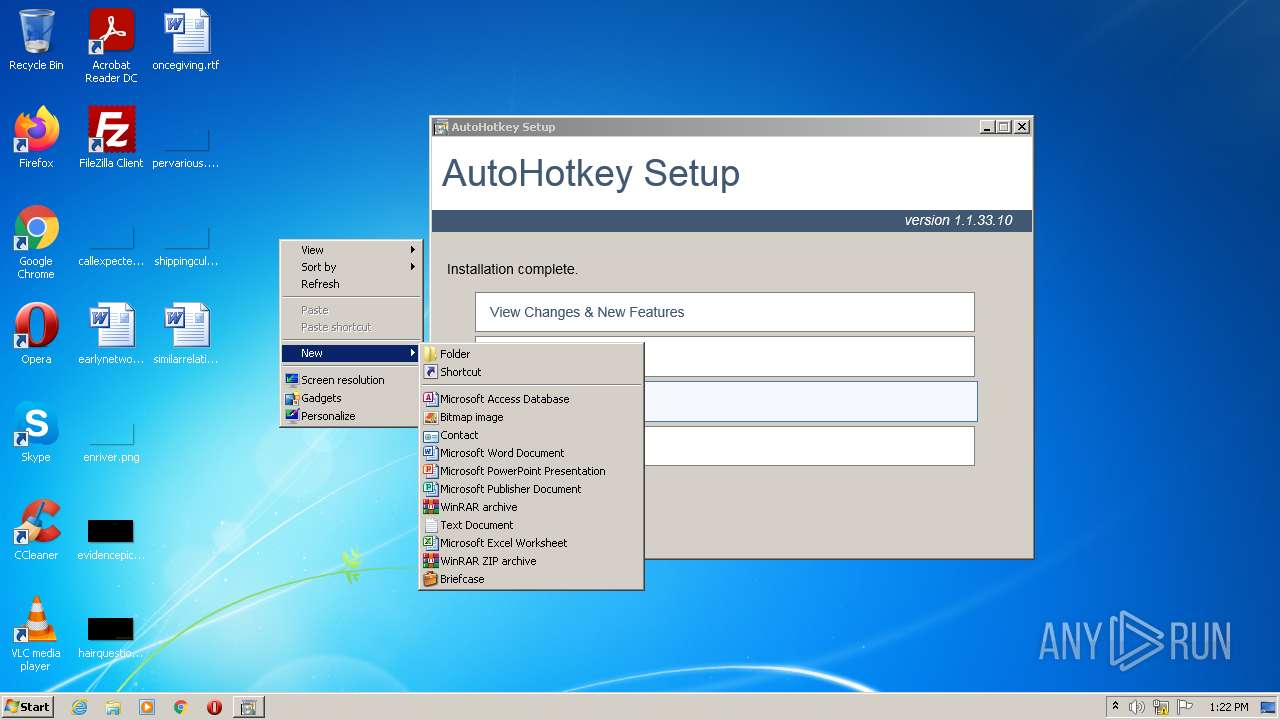The height and width of the screenshot is (720, 1280).
Task: Open the VLC media player shortcut
Action: click(x=36, y=634)
